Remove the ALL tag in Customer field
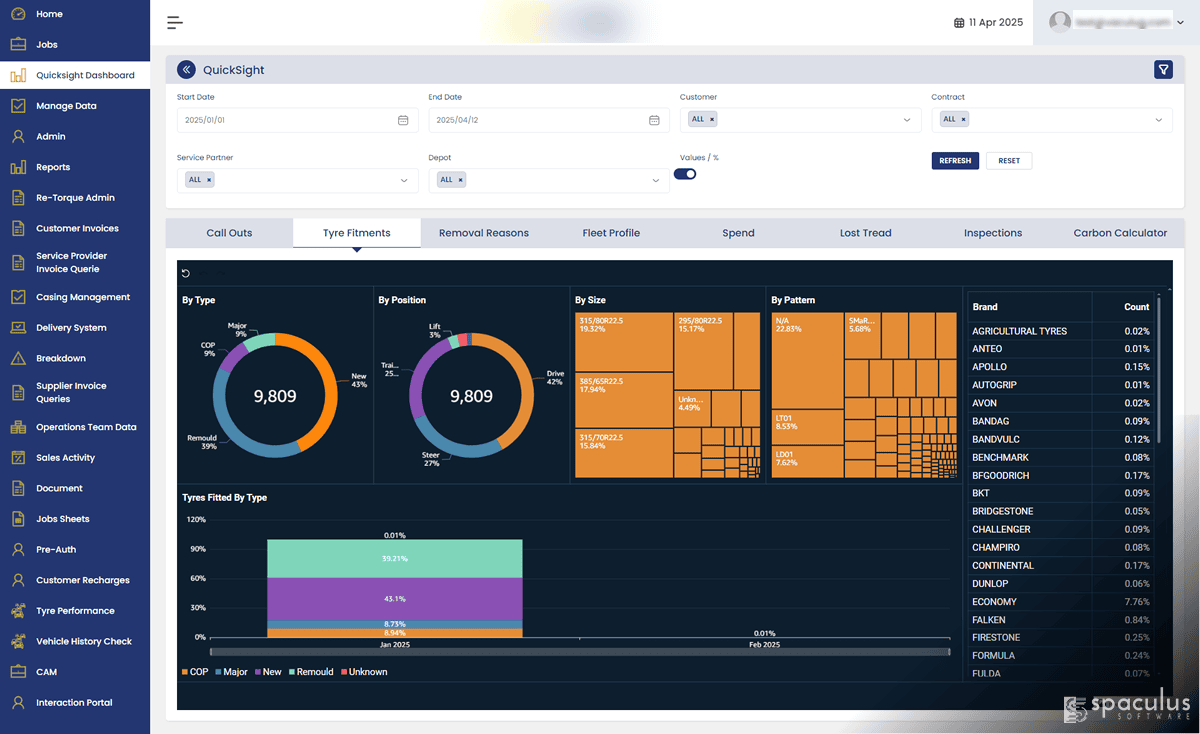The image size is (1200, 734). [x=712, y=119]
